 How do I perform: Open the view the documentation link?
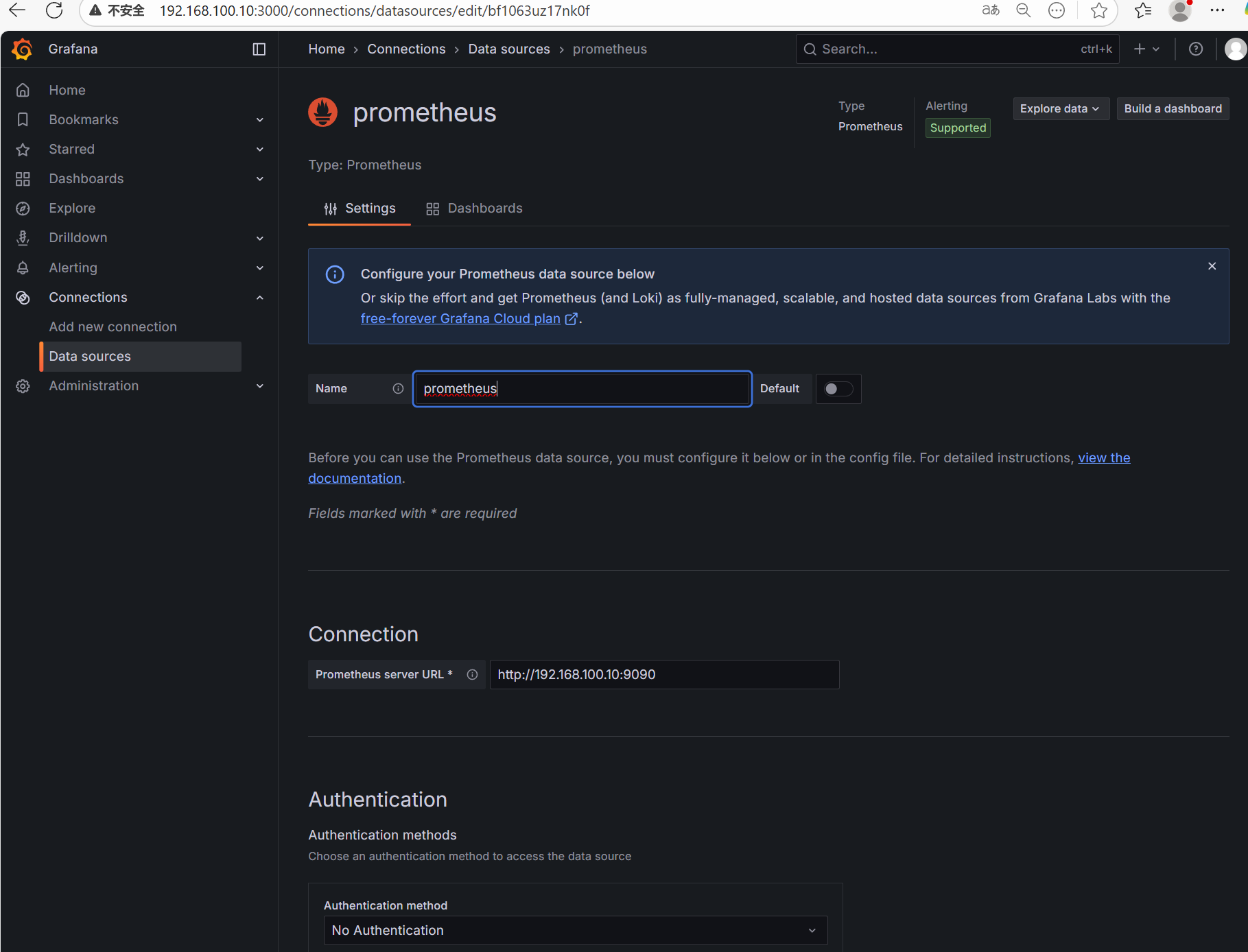(x=1104, y=457)
